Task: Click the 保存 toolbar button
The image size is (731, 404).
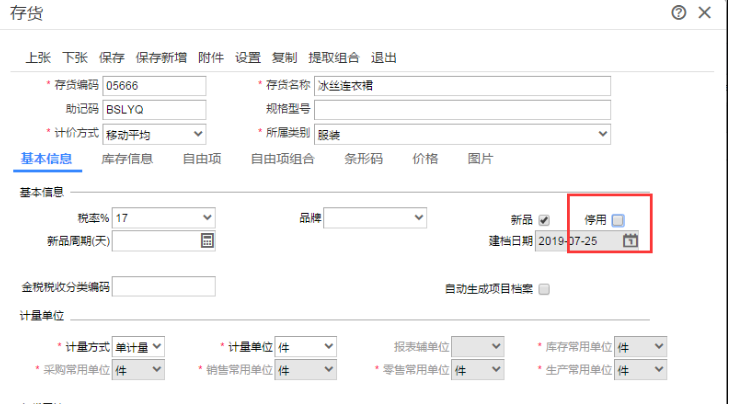Action: [112, 58]
